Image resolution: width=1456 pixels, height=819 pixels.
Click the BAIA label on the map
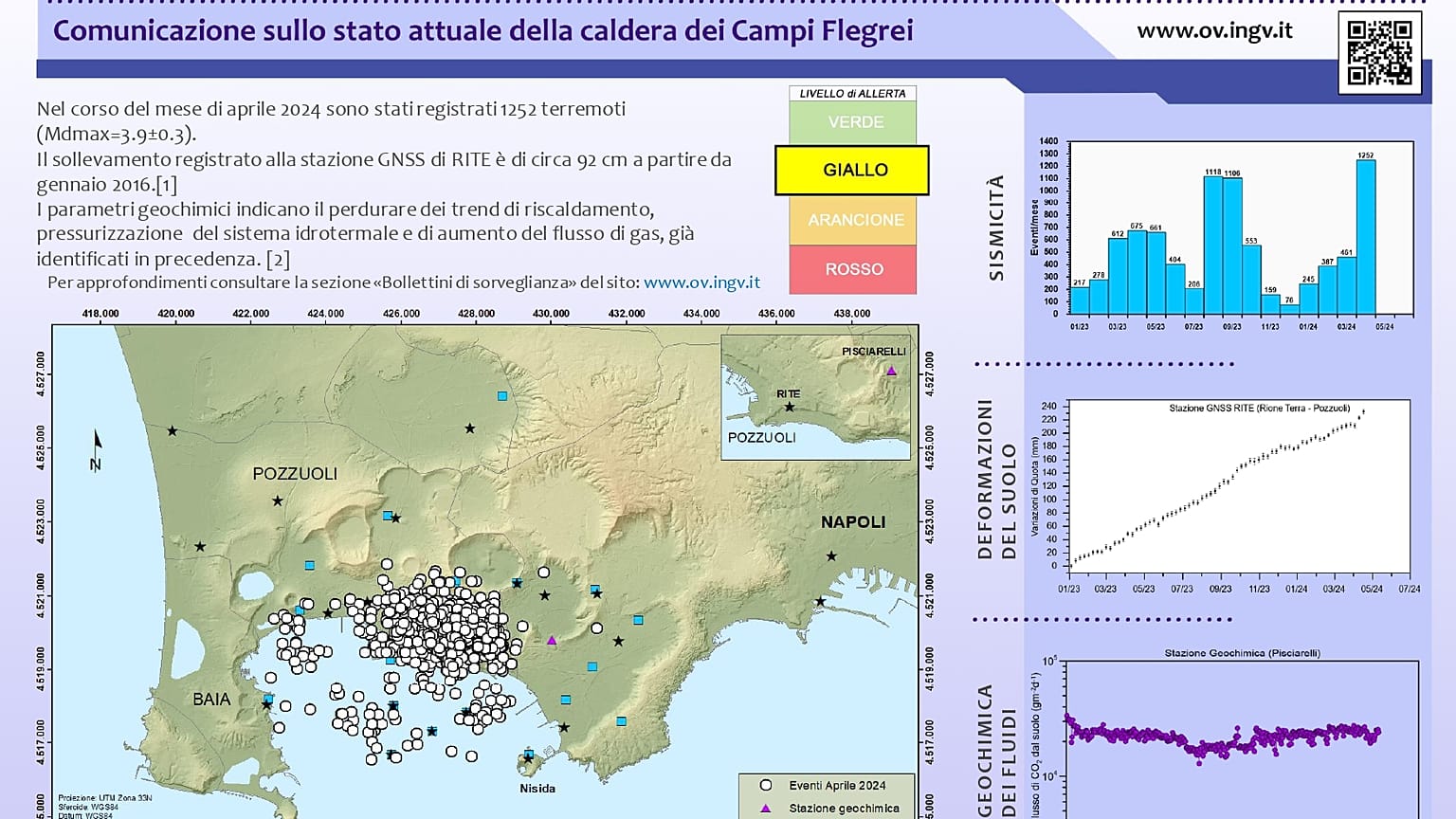coord(211,700)
